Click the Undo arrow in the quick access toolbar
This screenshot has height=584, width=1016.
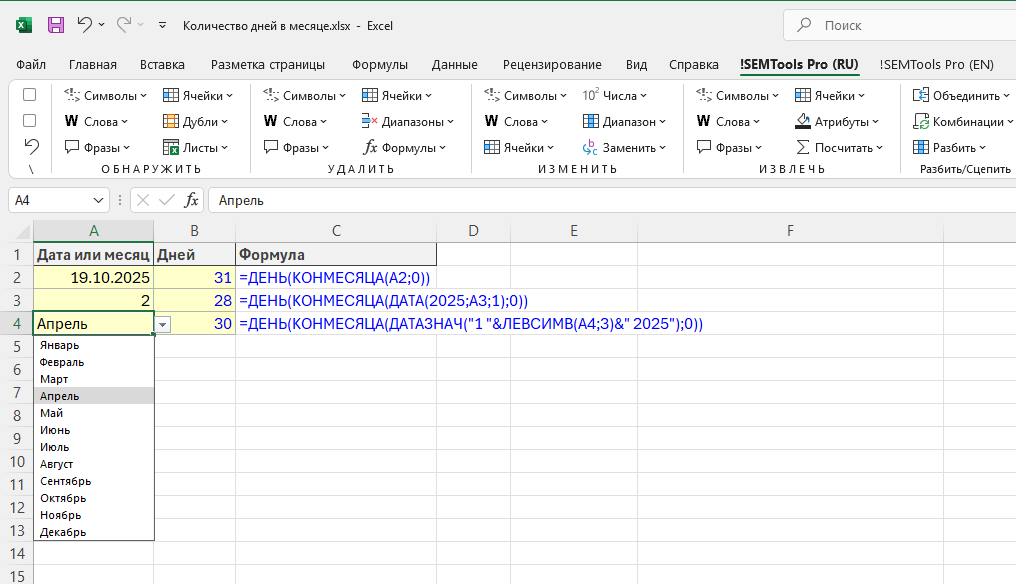click(x=84, y=25)
